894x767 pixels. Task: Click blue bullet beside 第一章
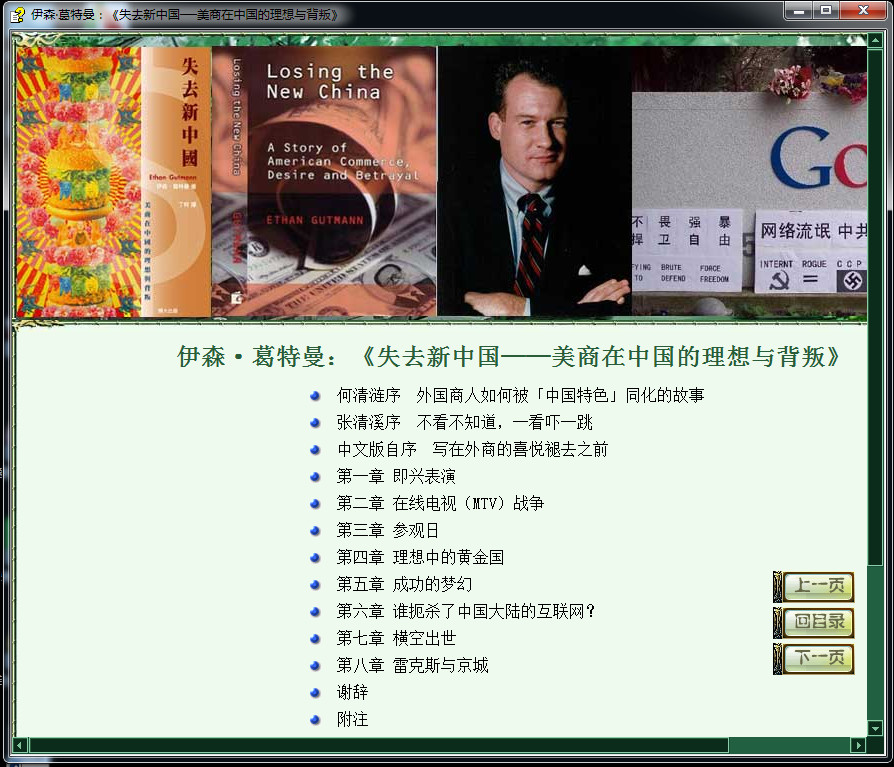(315, 477)
